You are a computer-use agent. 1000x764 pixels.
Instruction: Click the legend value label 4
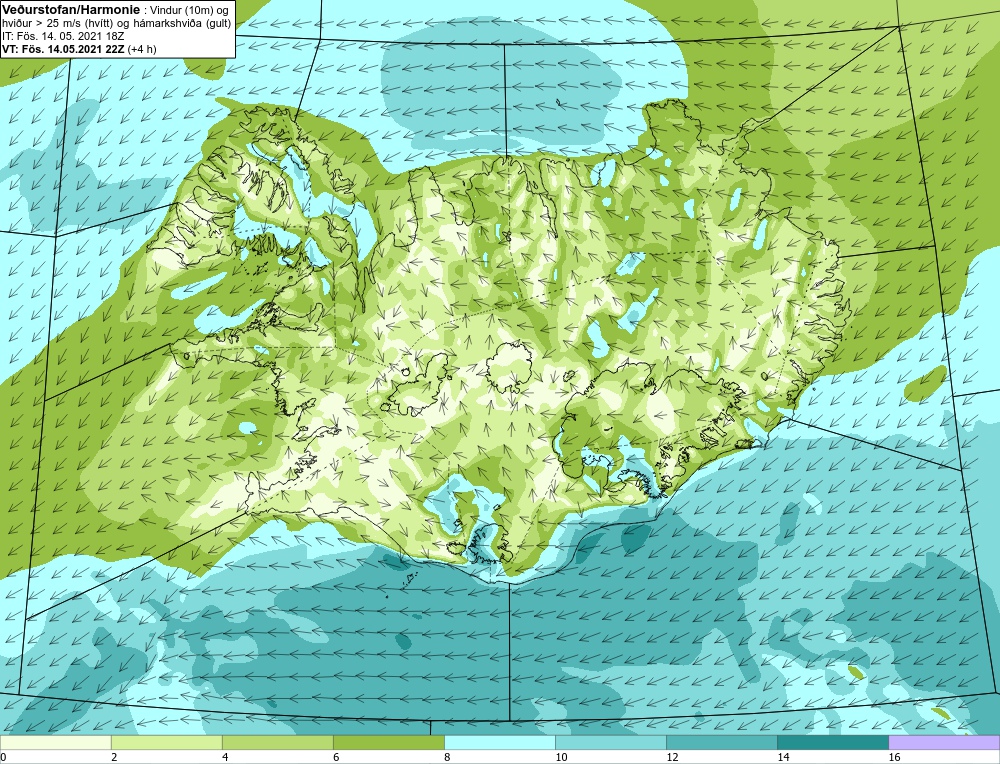pos(225,757)
